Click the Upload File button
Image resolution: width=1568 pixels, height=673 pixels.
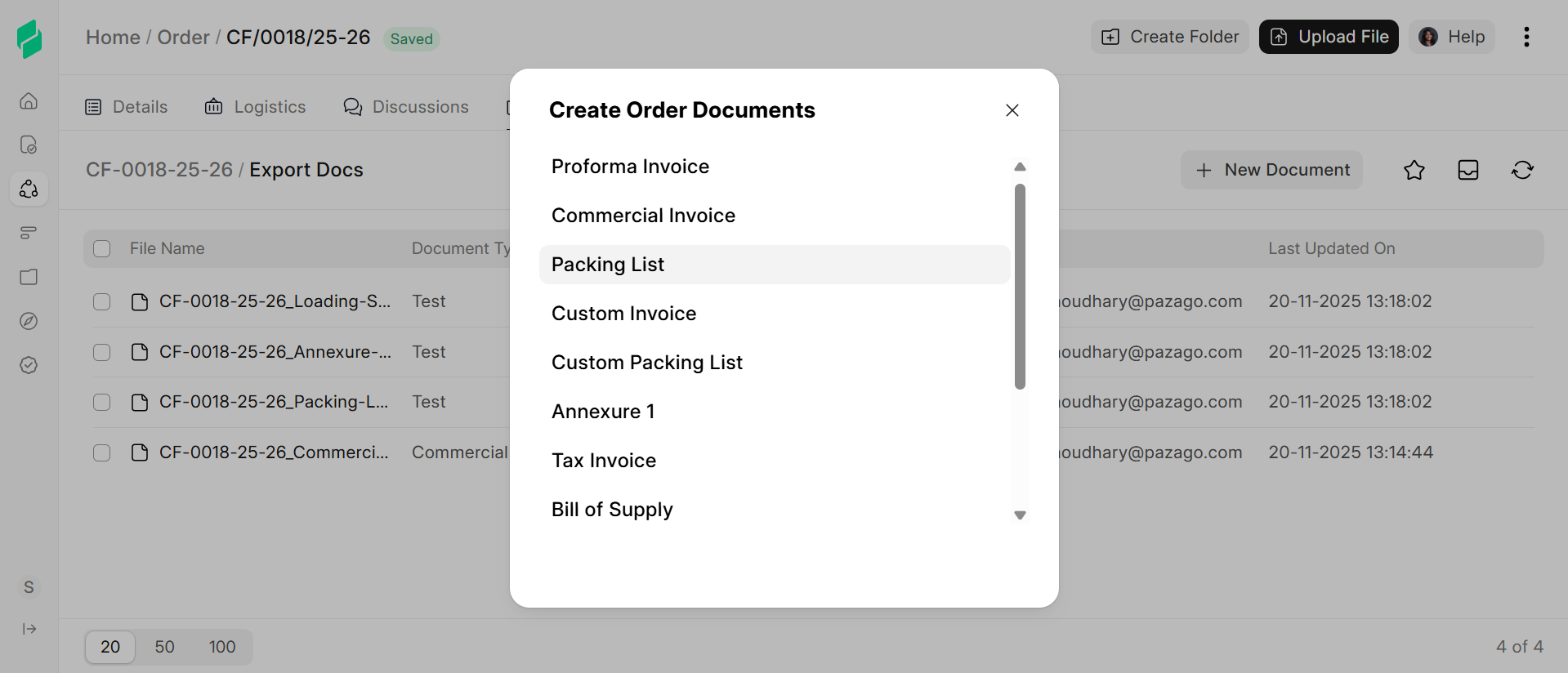1329,37
